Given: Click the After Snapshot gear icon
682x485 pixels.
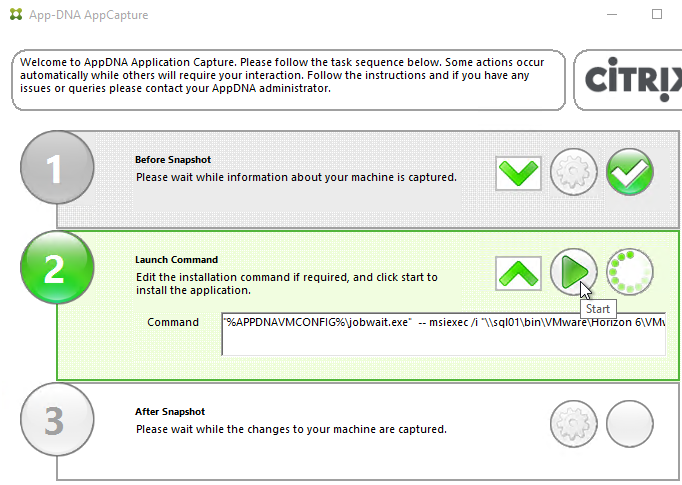Looking at the screenshot, I should point(573,424).
